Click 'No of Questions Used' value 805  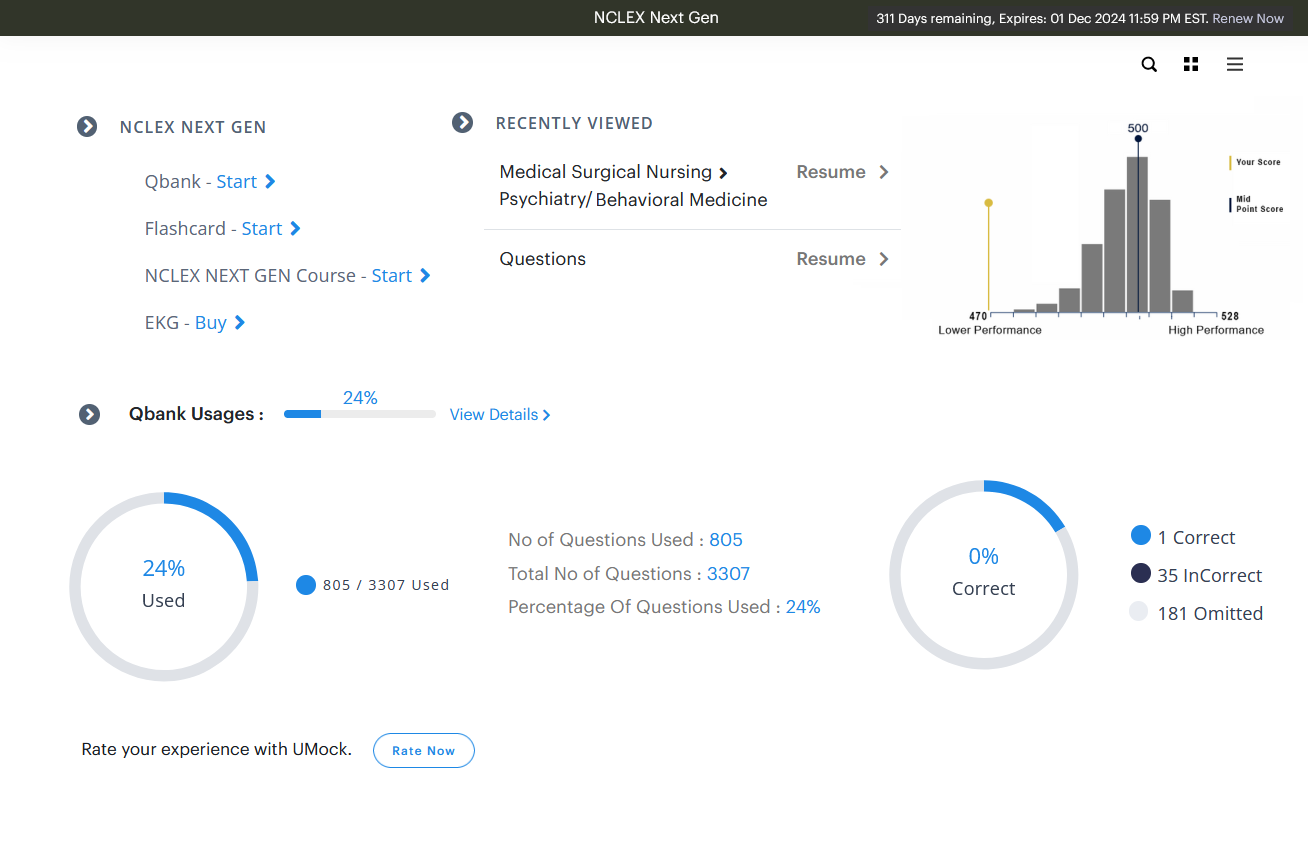pyautogui.click(x=726, y=540)
